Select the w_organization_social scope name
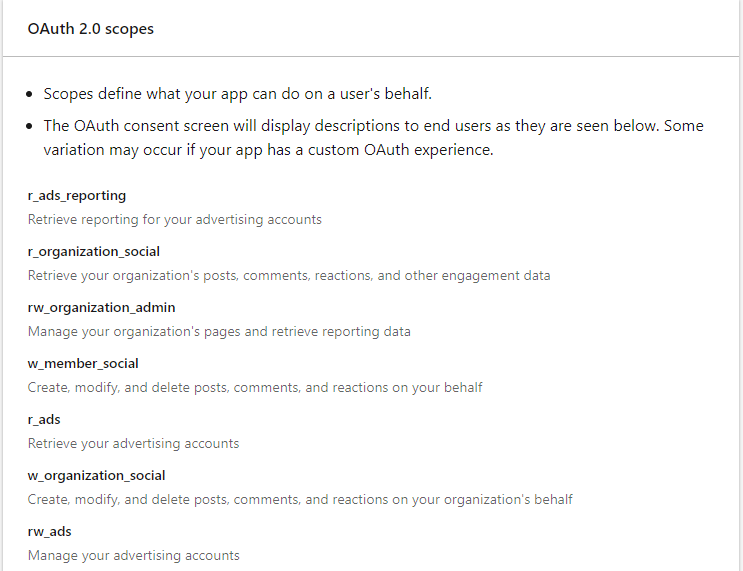The image size is (743, 571). coord(96,475)
